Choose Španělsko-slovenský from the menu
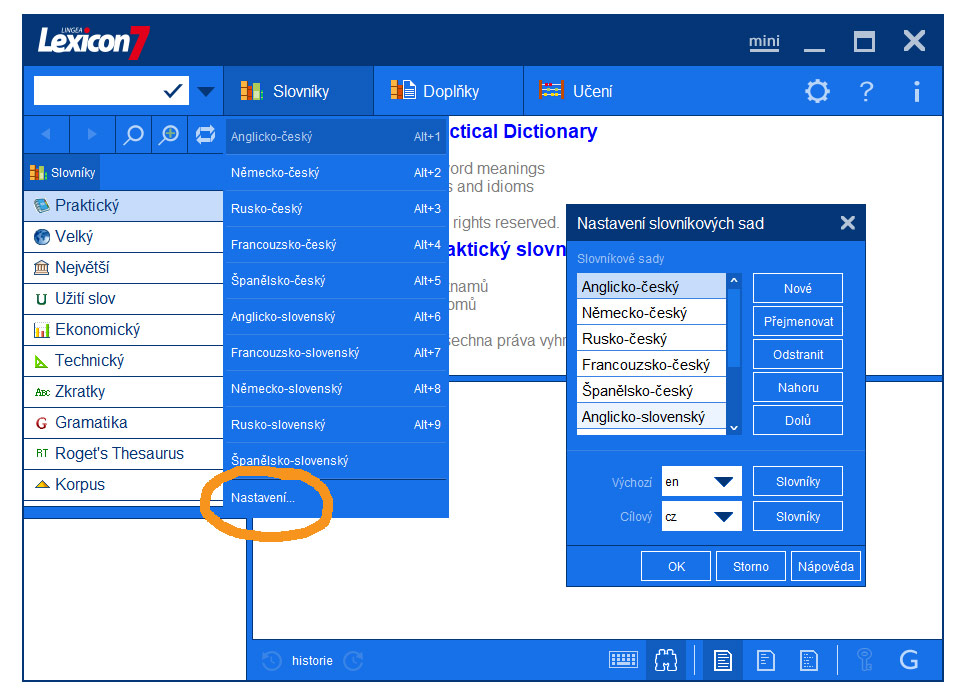 pos(336,461)
